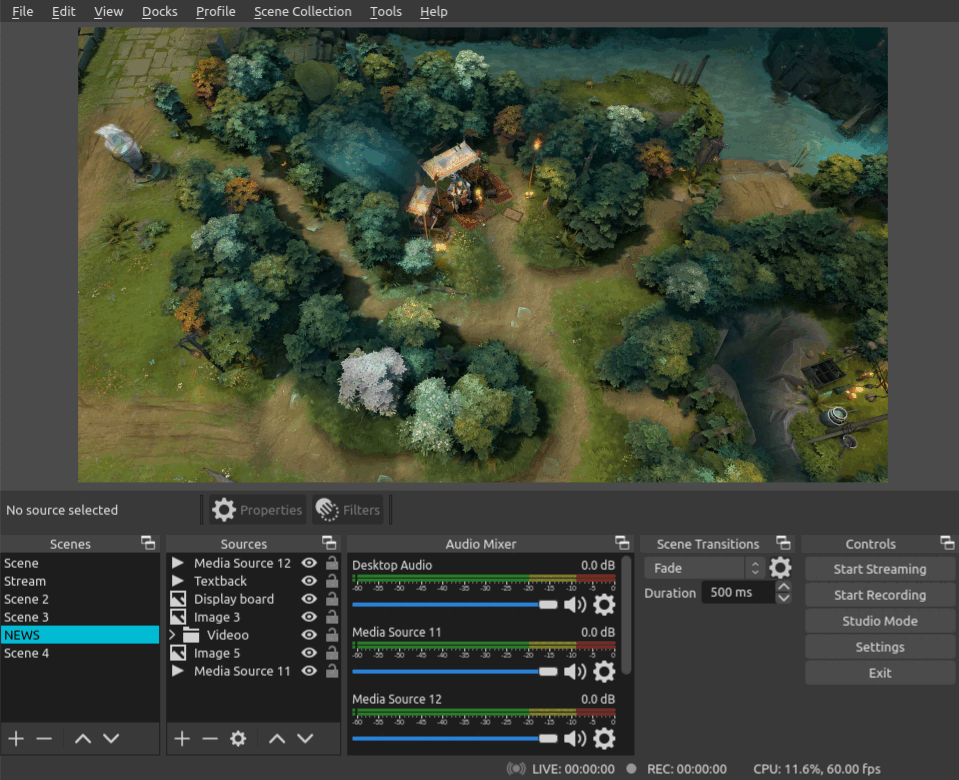This screenshot has width=959, height=780.
Task: Remove the selected source with minus icon
Action: [209, 739]
